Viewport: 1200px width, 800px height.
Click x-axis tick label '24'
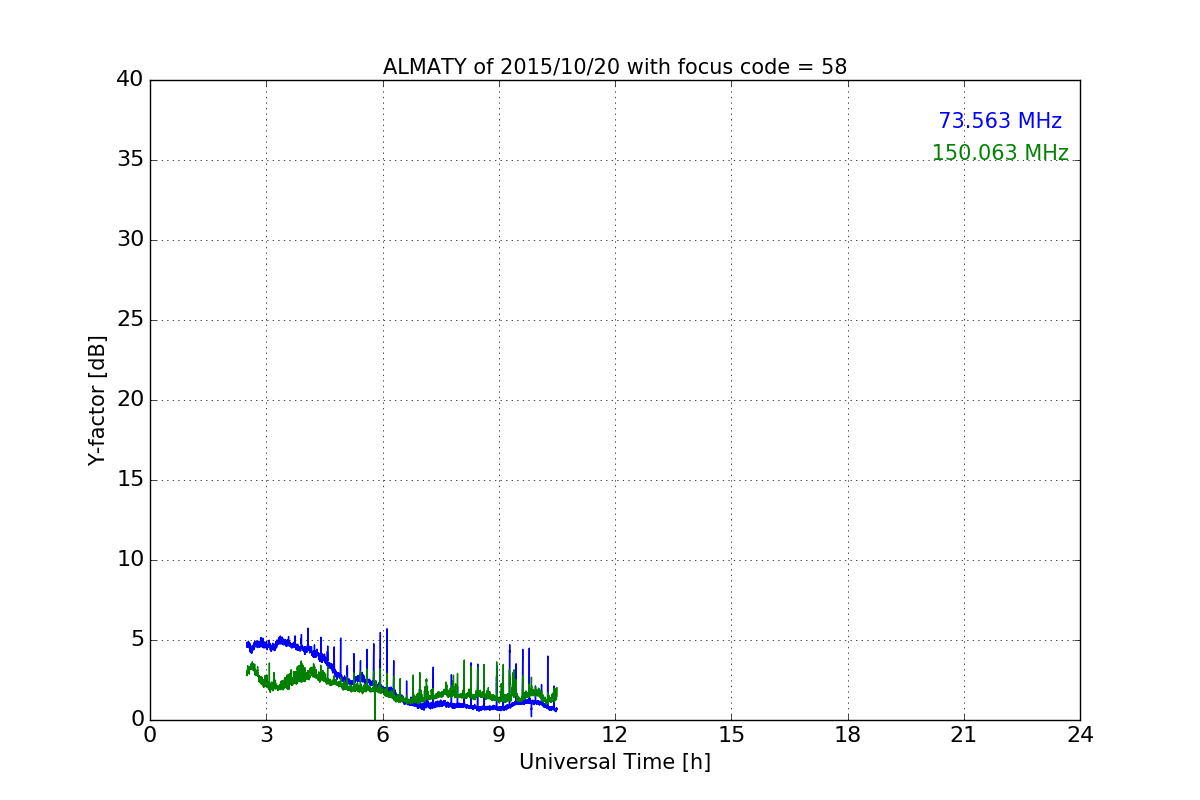(1080, 735)
